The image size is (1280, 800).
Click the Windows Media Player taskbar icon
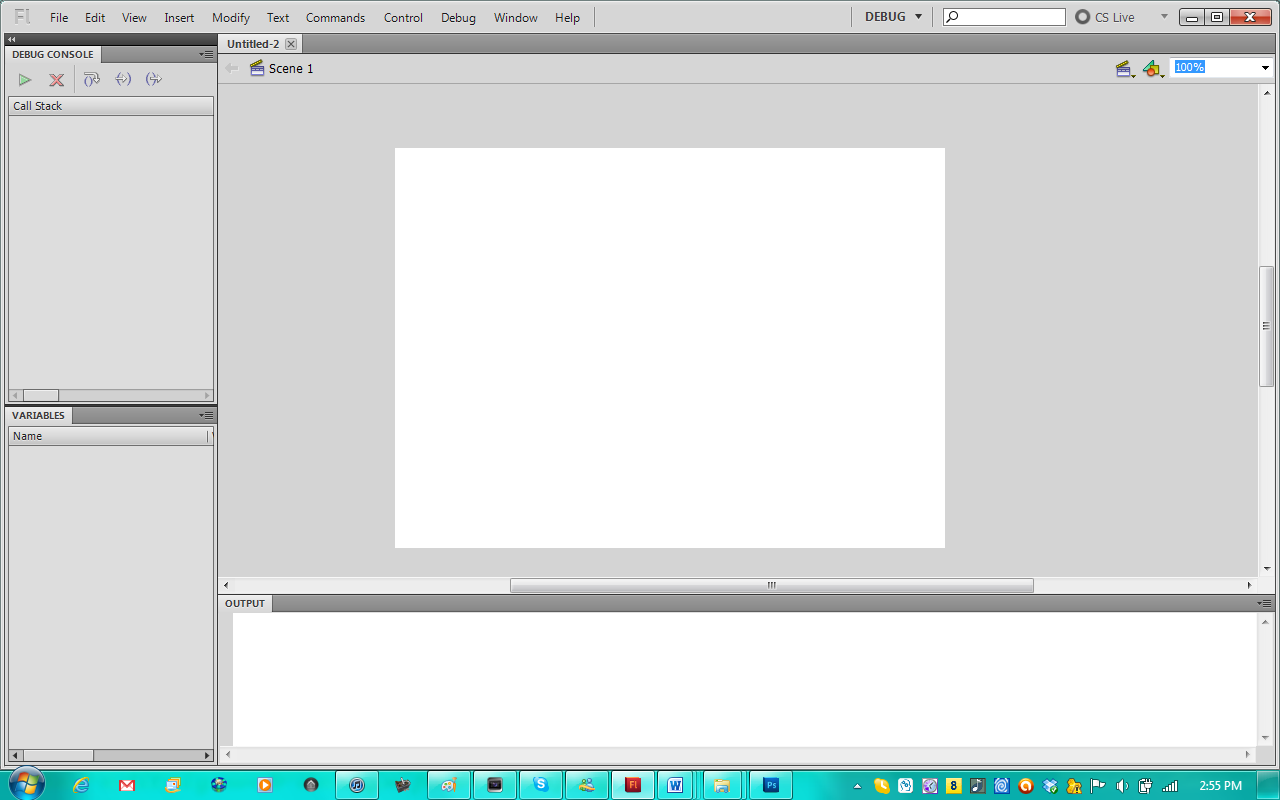[x=265, y=785]
